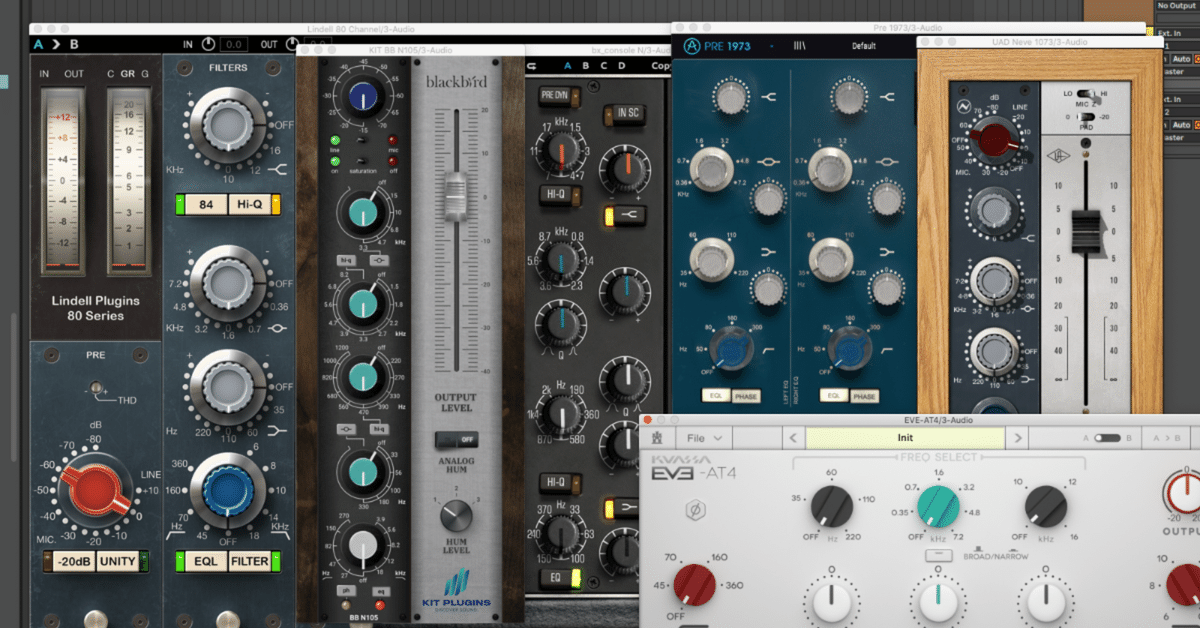Click the high shelf knob in Lindell filters
The height and width of the screenshot is (628, 1200).
(228, 126)
